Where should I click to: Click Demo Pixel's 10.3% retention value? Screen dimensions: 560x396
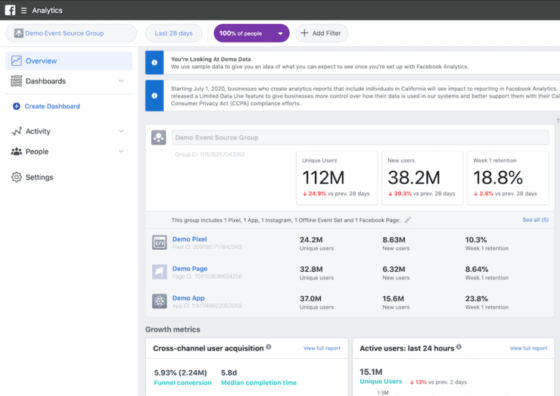(476, 240)
